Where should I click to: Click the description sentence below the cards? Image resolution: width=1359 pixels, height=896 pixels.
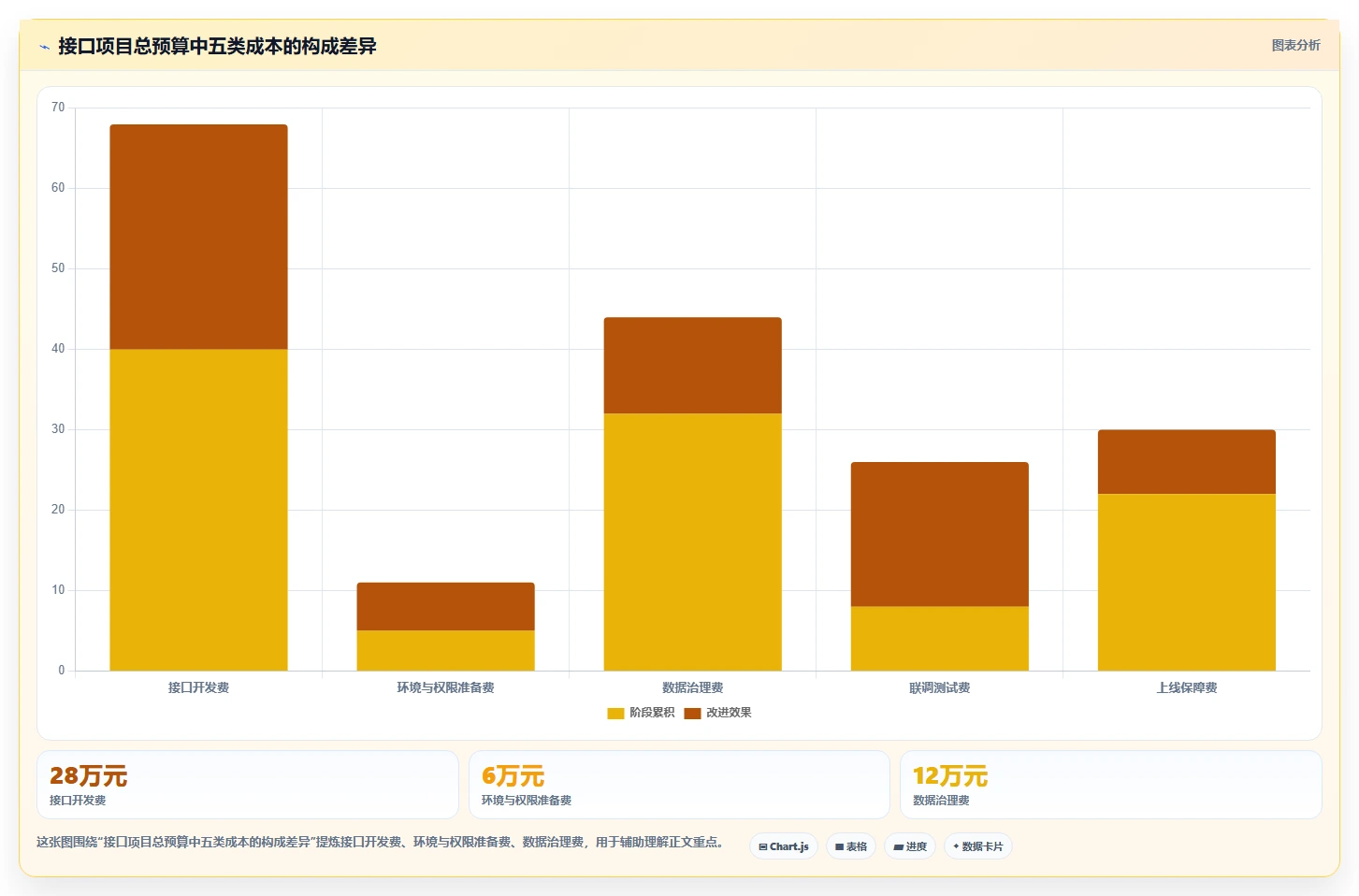(381, 842)
